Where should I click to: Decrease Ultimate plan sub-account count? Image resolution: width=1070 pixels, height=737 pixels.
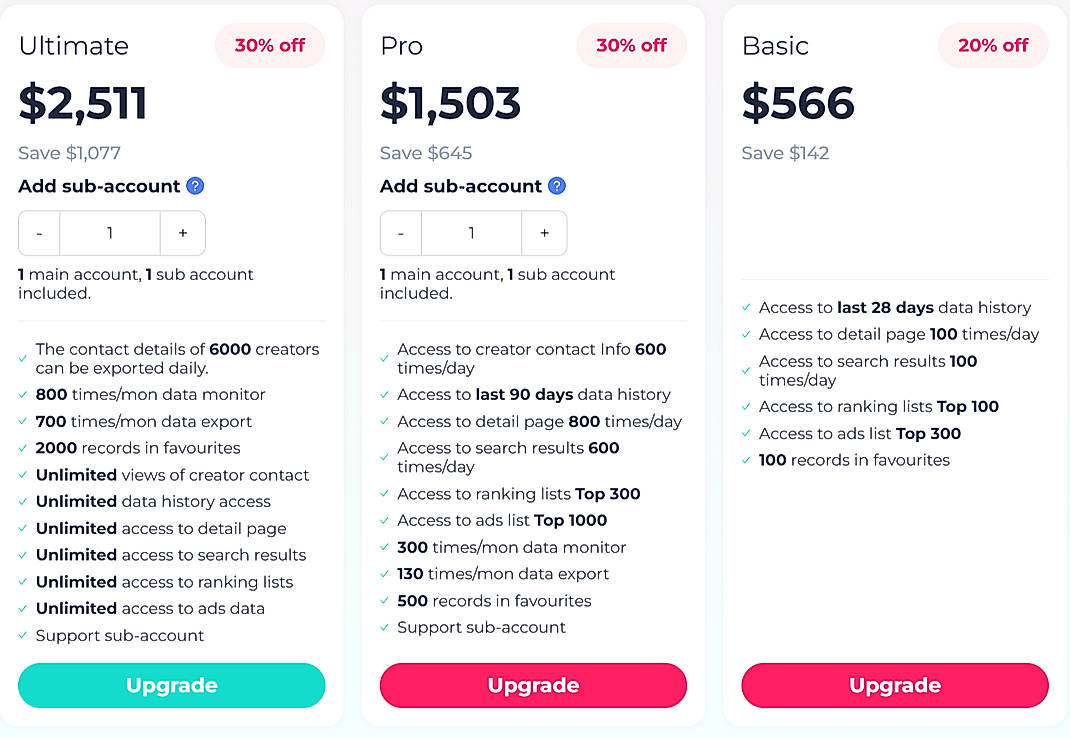[39, 233]
